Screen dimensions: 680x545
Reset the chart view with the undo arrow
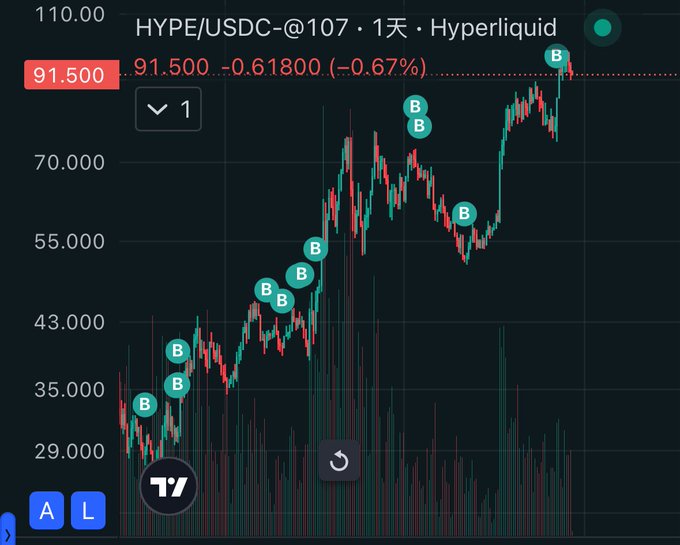pyautogui.click(x=339, y=460)
